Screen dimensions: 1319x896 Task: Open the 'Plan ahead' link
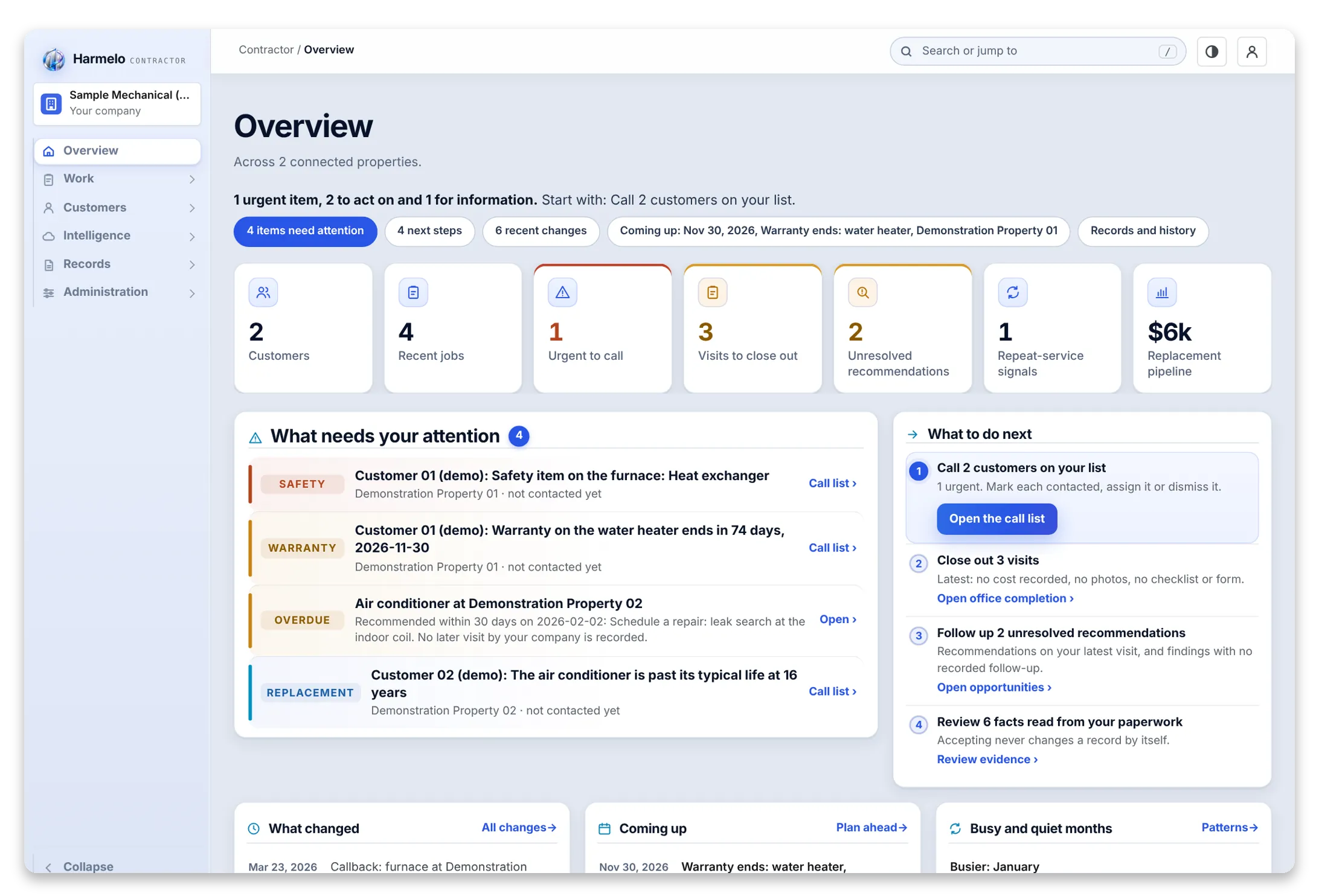pyautogui.click(x=871, y=828)
